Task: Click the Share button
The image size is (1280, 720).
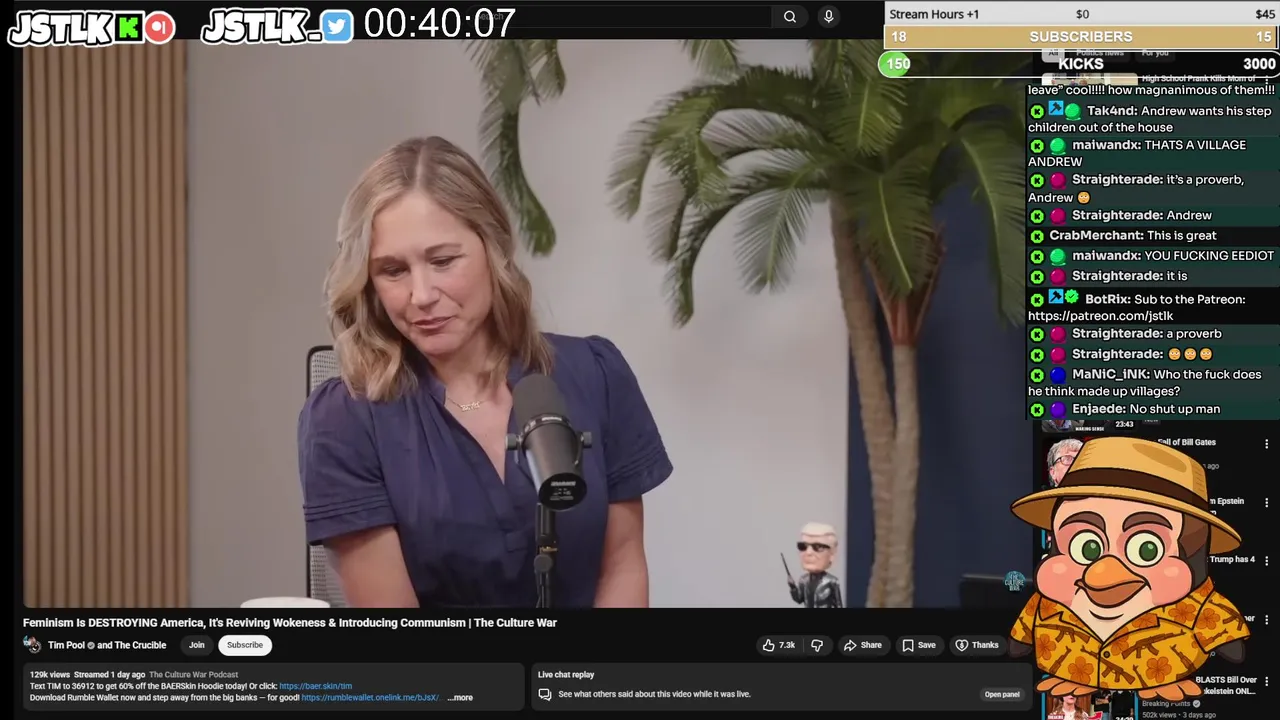Action: pyautogui.click(x=863, y=645)
